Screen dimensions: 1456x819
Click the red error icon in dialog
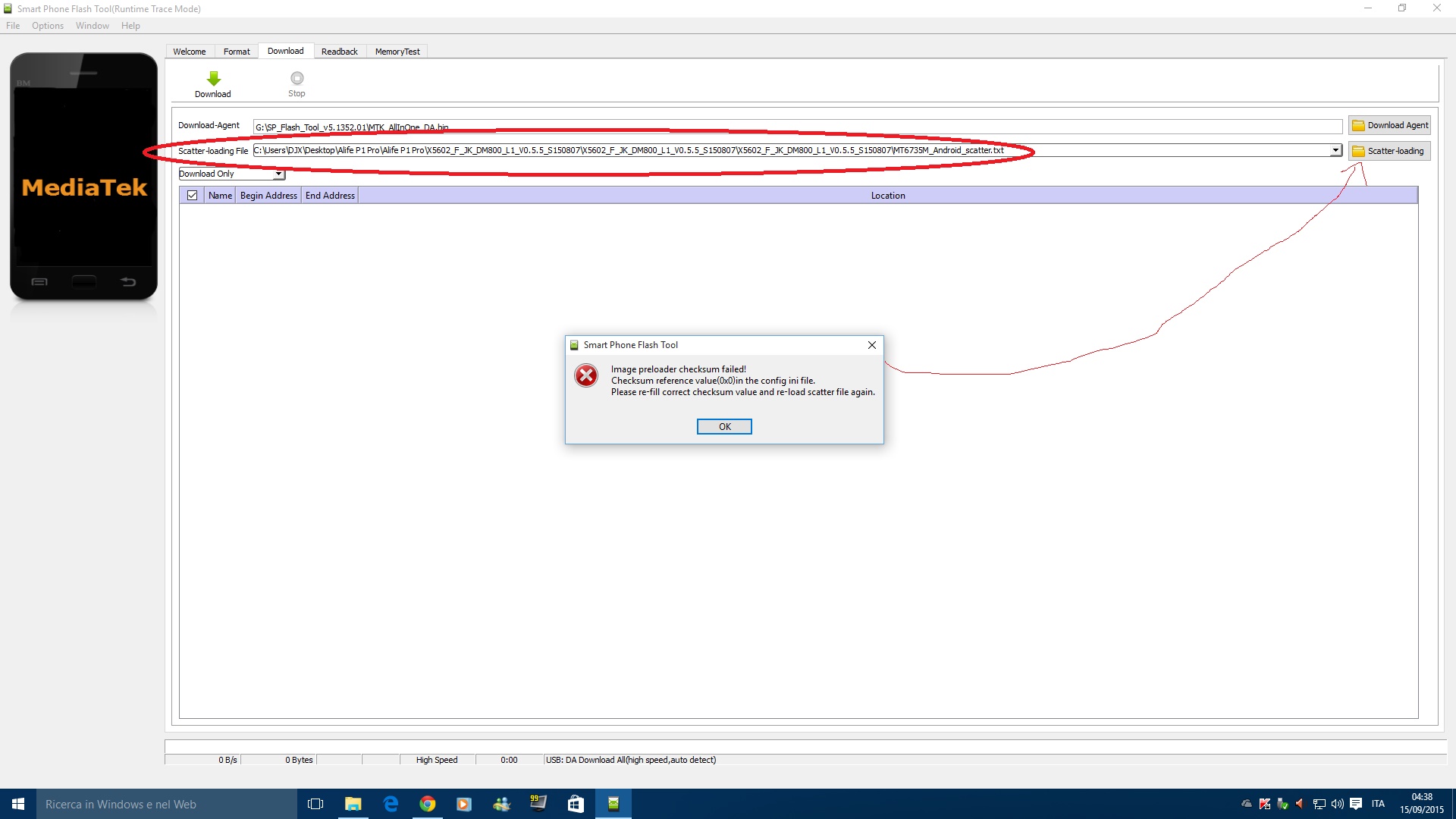pyautogui.click(x=586, y=375)
